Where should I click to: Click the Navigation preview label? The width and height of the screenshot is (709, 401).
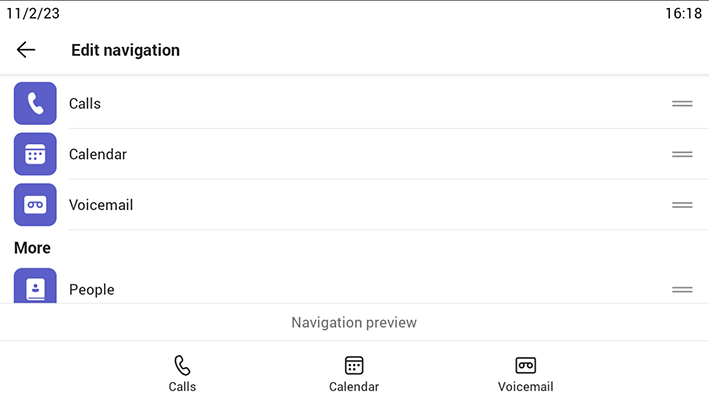[x=354, y=322]
